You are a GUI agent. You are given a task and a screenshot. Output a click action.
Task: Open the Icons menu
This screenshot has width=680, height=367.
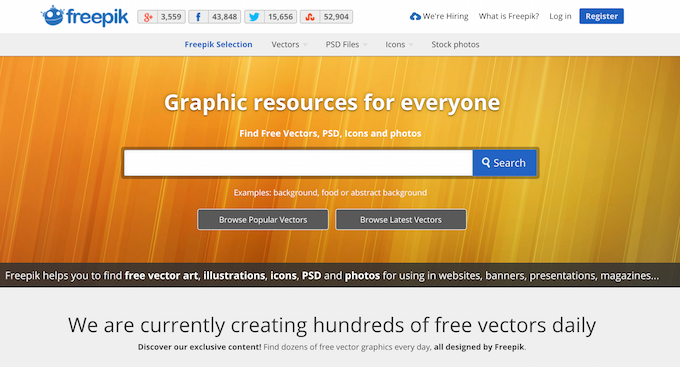pyautogui.click(x=395, y=44)
